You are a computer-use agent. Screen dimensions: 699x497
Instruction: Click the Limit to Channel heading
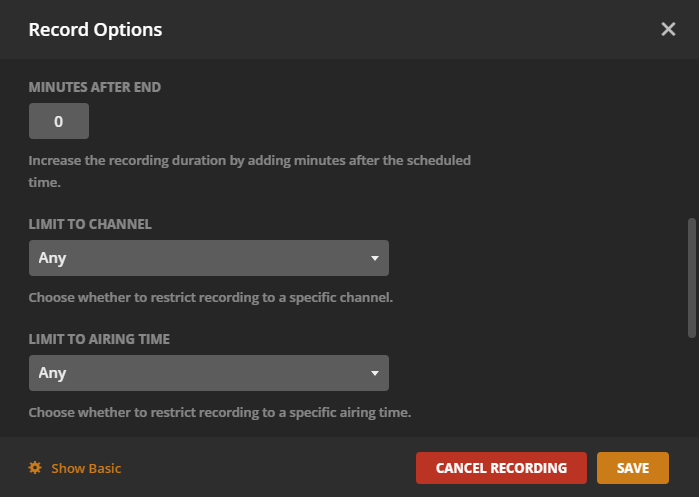[x=90, y=224]
